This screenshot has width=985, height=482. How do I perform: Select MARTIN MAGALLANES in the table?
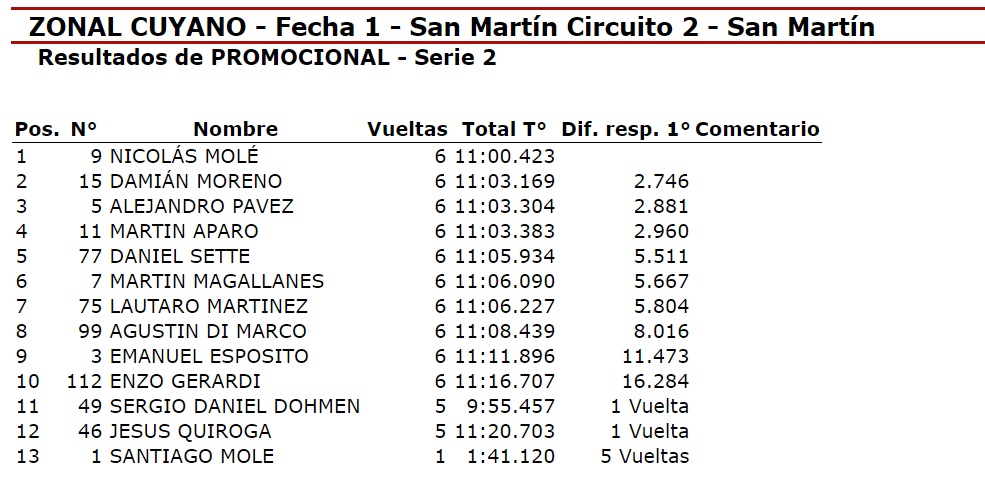click(216, 281)
